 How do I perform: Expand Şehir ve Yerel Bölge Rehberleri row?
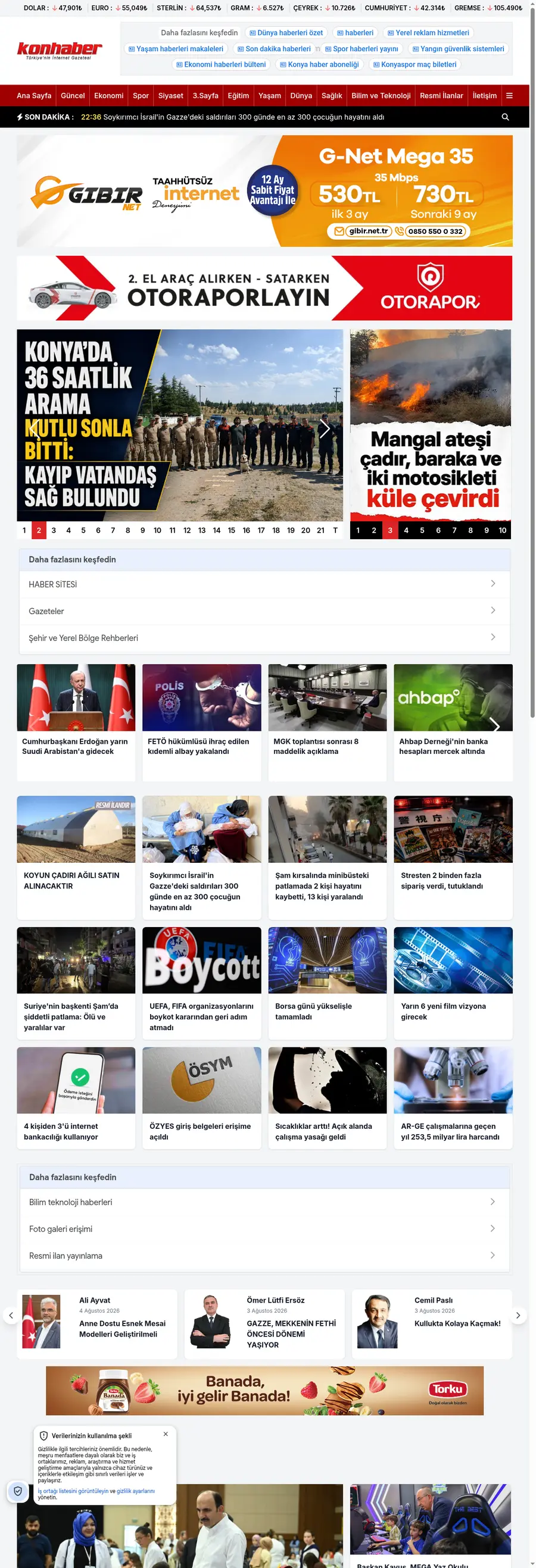tap(264, 637)
